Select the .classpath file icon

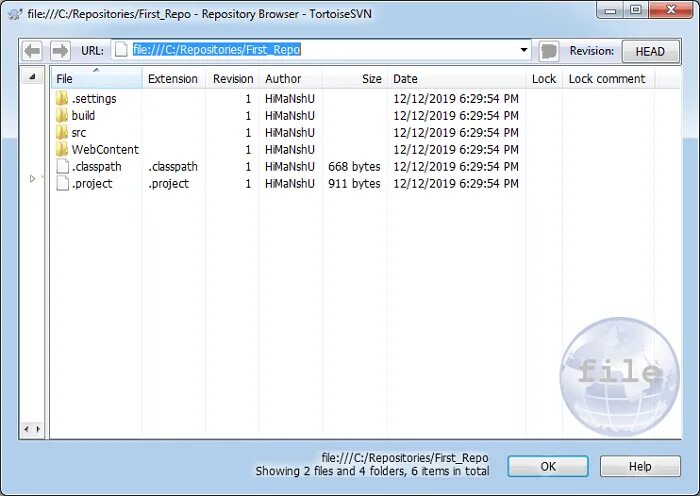(x=62, y=166)
